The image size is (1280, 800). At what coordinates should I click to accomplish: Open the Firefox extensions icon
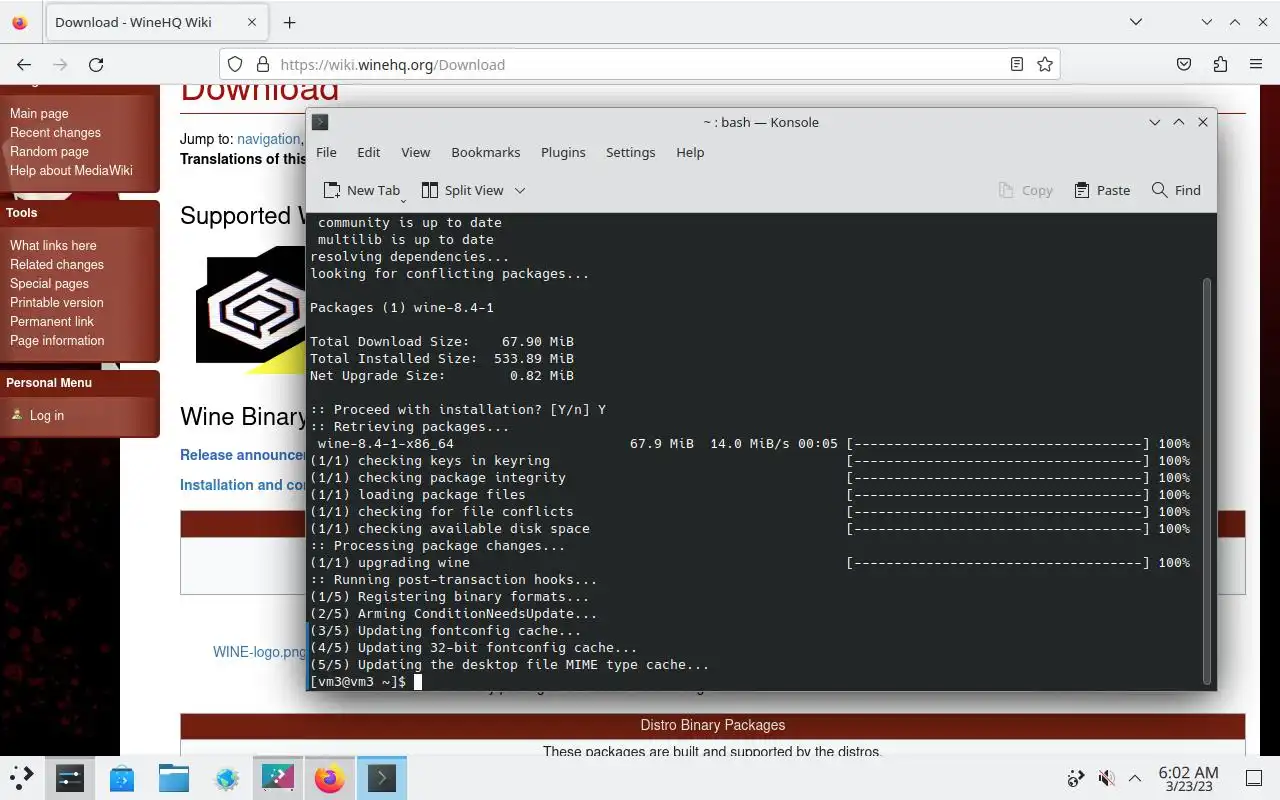click(1220, 64)
